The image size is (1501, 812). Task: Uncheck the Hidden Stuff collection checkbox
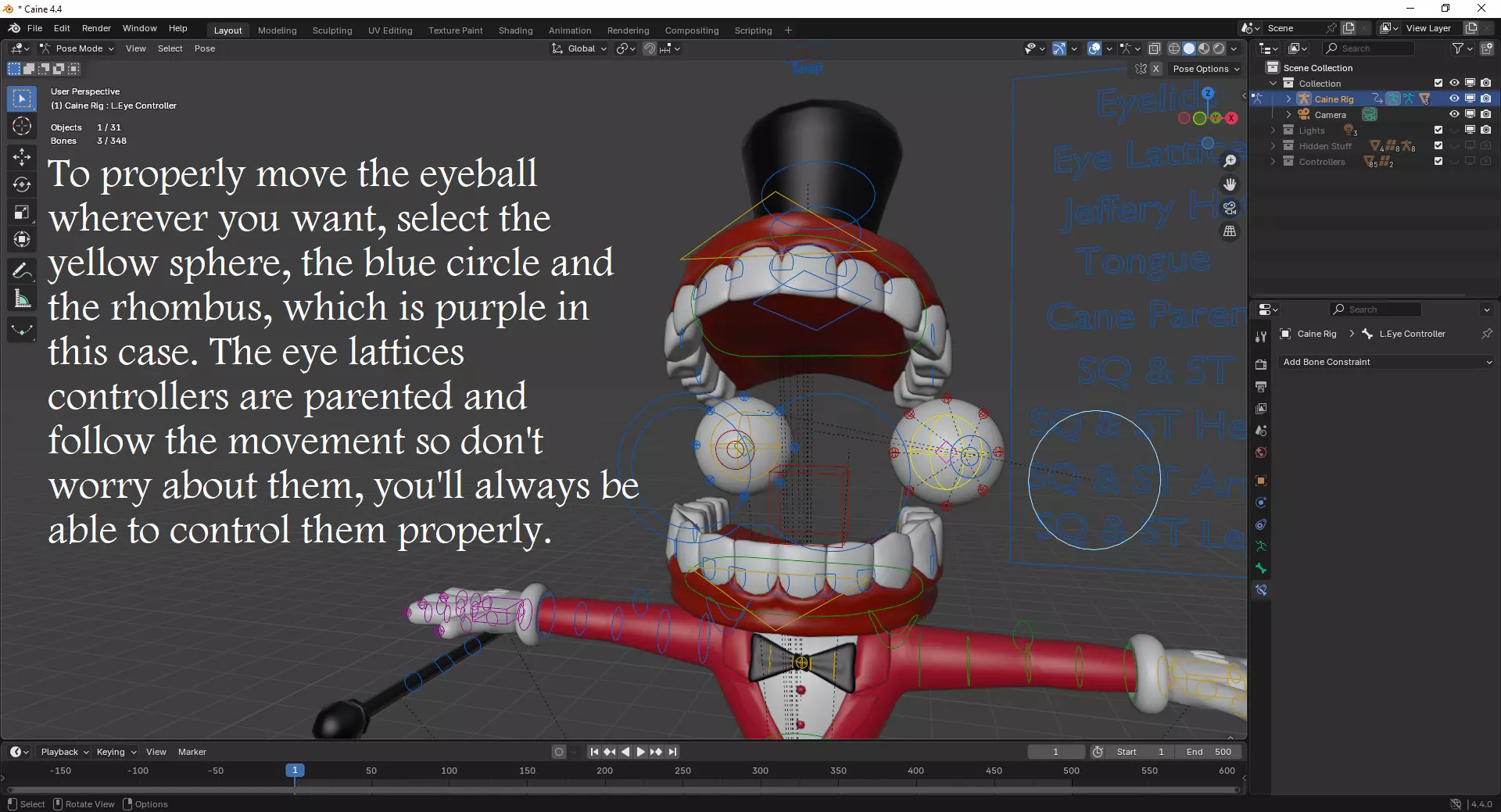coord(1438,146)
